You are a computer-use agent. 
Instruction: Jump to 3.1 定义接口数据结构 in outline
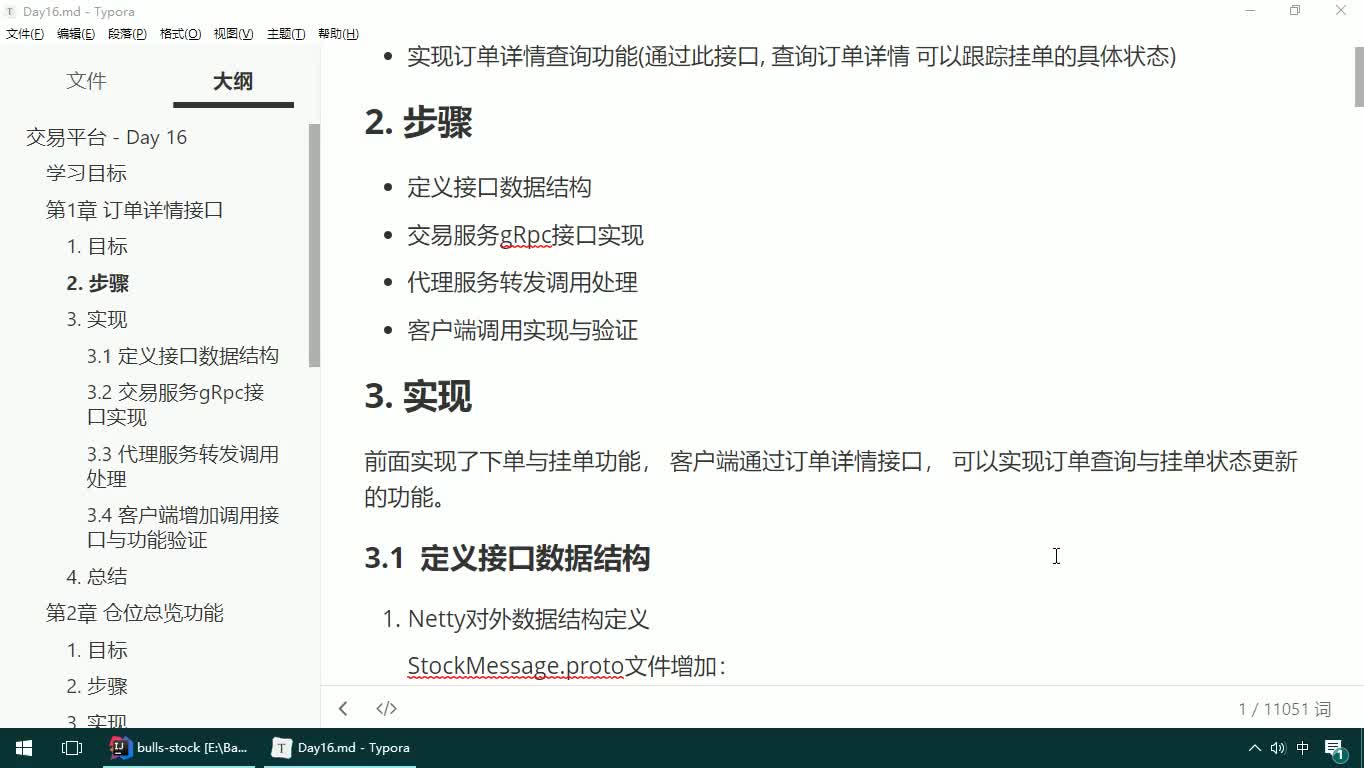click(x=183, y=356)
